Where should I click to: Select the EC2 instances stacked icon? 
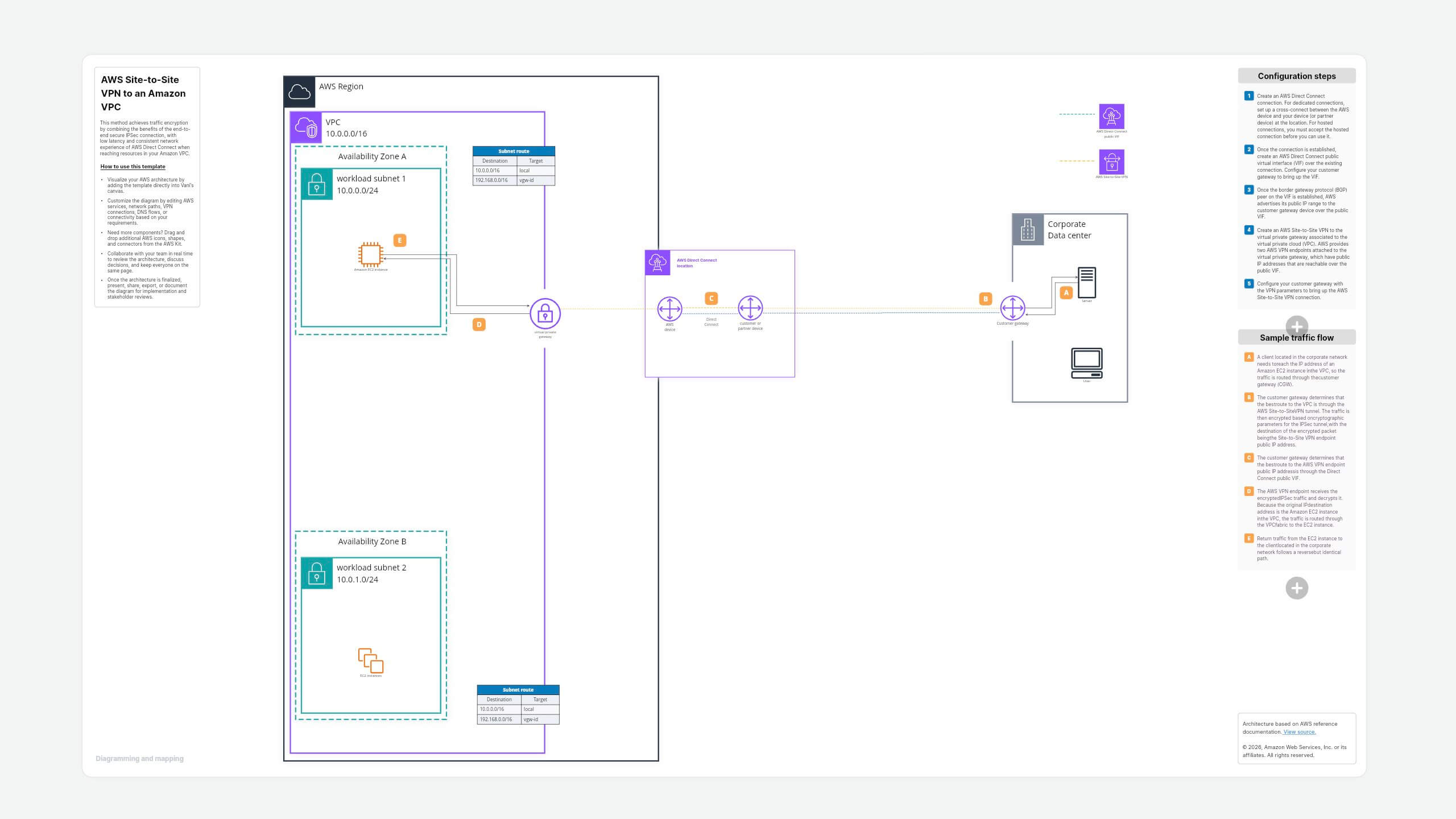click(x=371, y=660)
